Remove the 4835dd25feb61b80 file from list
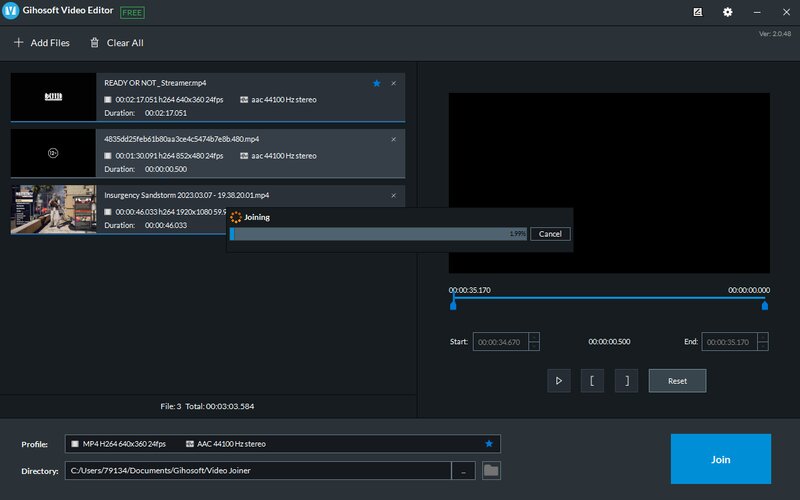 tap(393, 139)
